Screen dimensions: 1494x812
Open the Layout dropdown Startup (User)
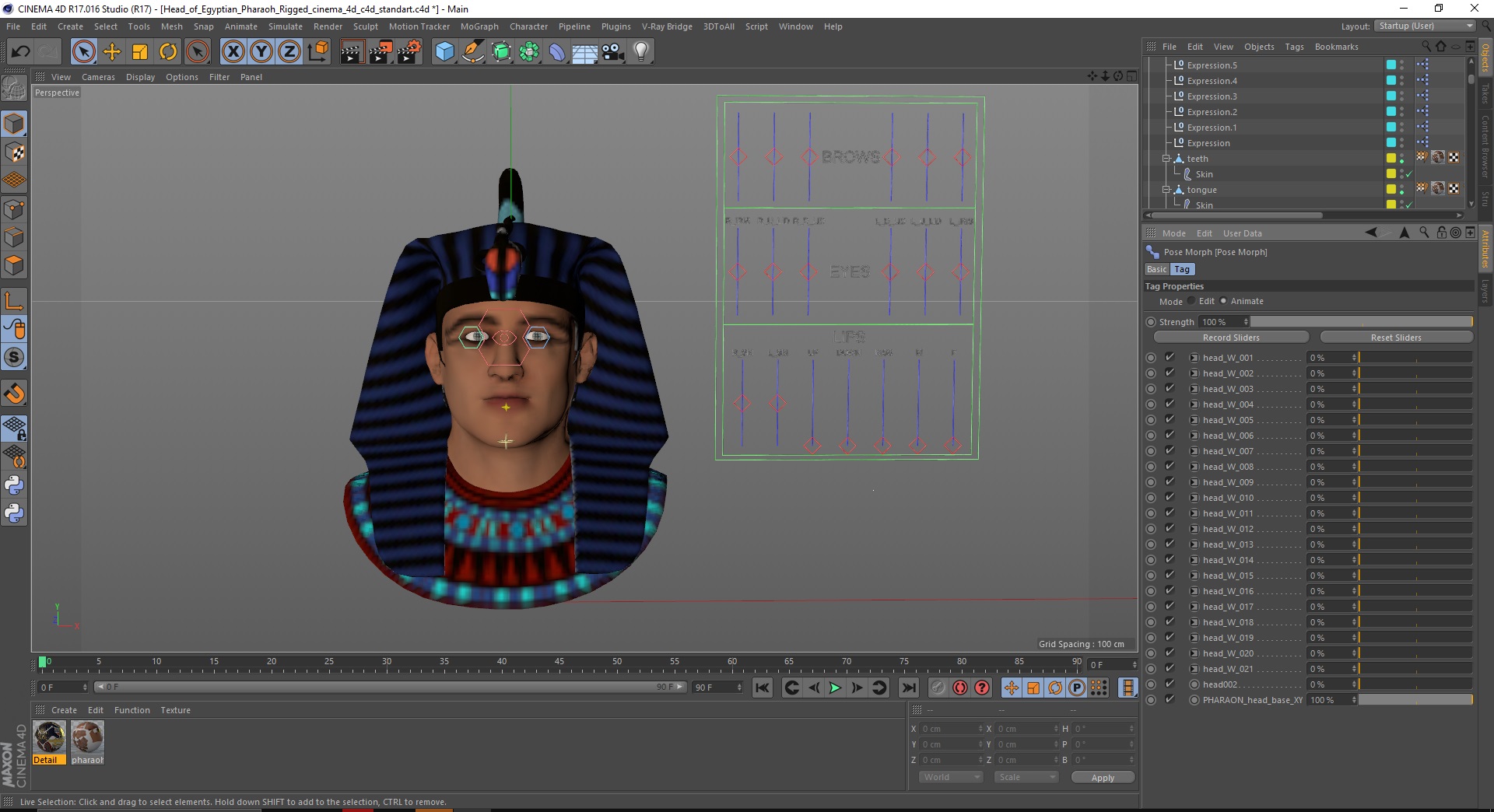[1426, 26]
